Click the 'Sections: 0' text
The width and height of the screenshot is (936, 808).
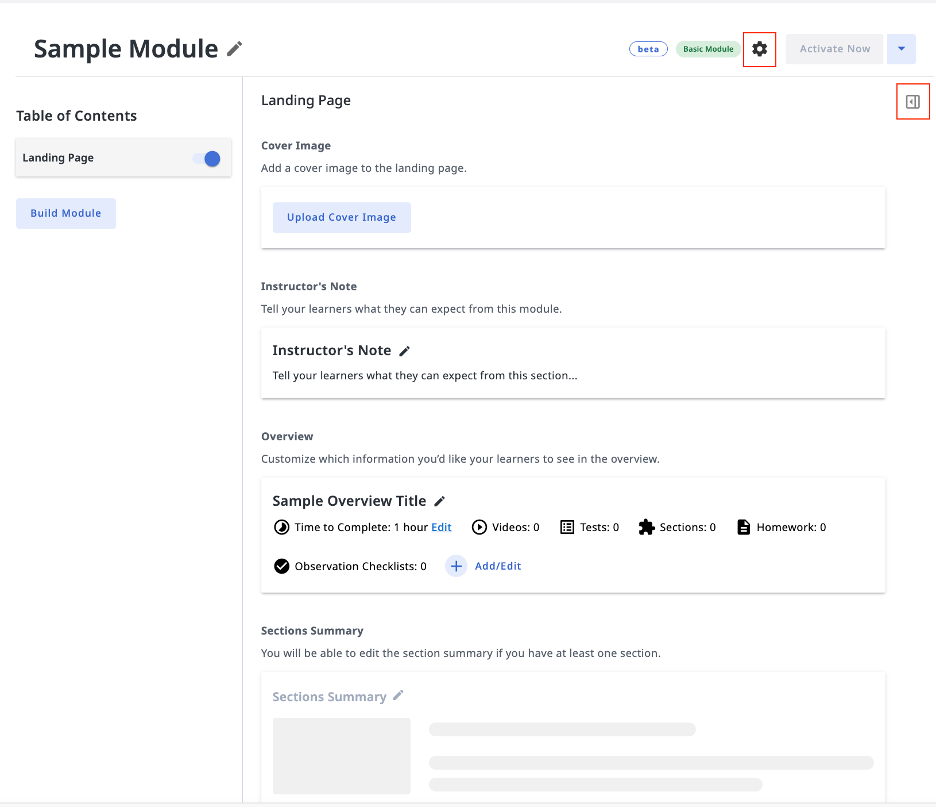tap(688, 527)
